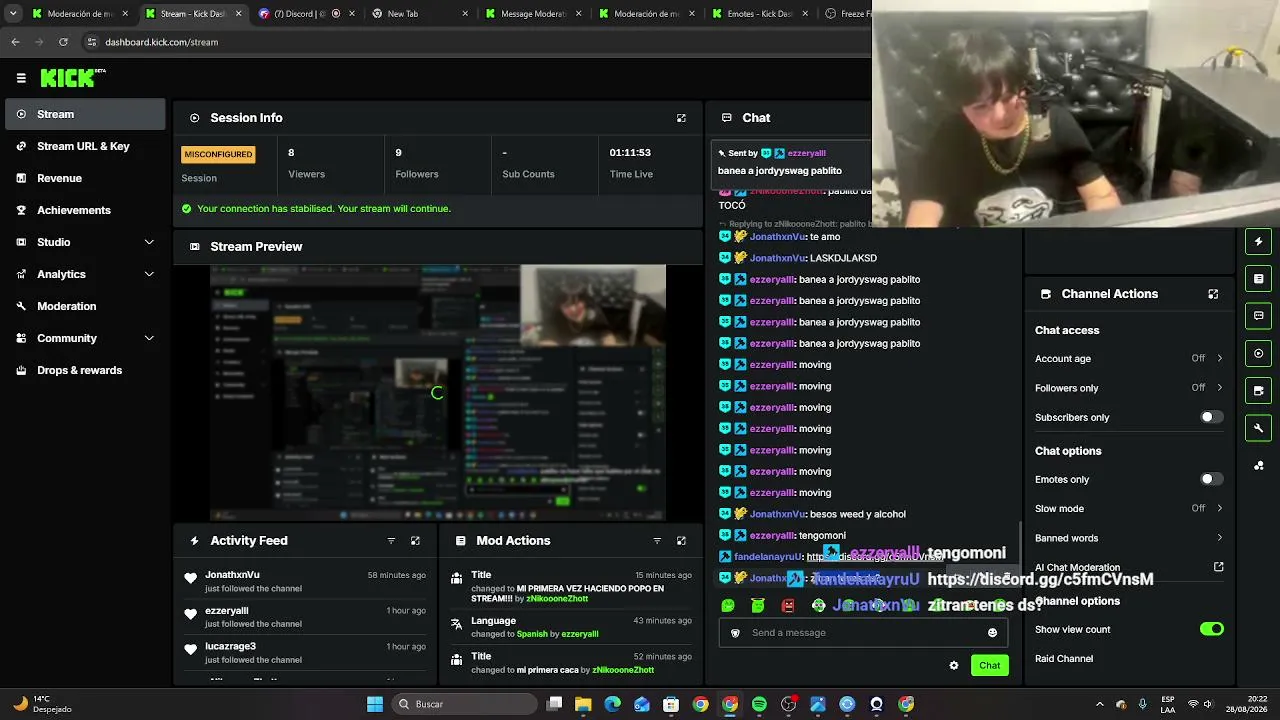The height and width of the screenshot is (720, 1280).
Task: Filter the Mod Actions list
Action: coord(657,541)
